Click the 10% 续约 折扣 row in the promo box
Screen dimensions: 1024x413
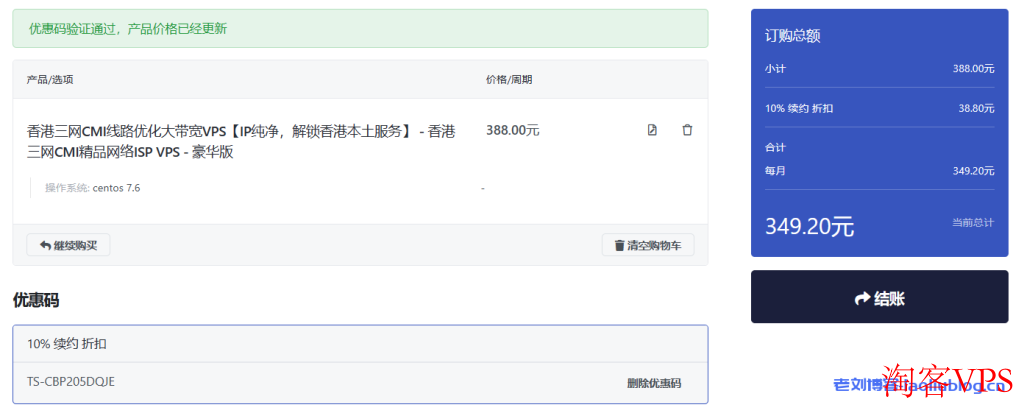[x=360, y=344]
